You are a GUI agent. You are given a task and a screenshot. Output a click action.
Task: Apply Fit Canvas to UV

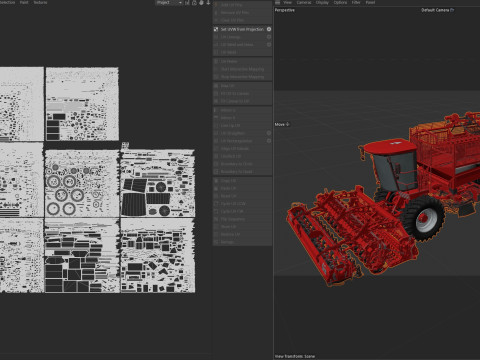pyautogui.click(x=242, y=101)
